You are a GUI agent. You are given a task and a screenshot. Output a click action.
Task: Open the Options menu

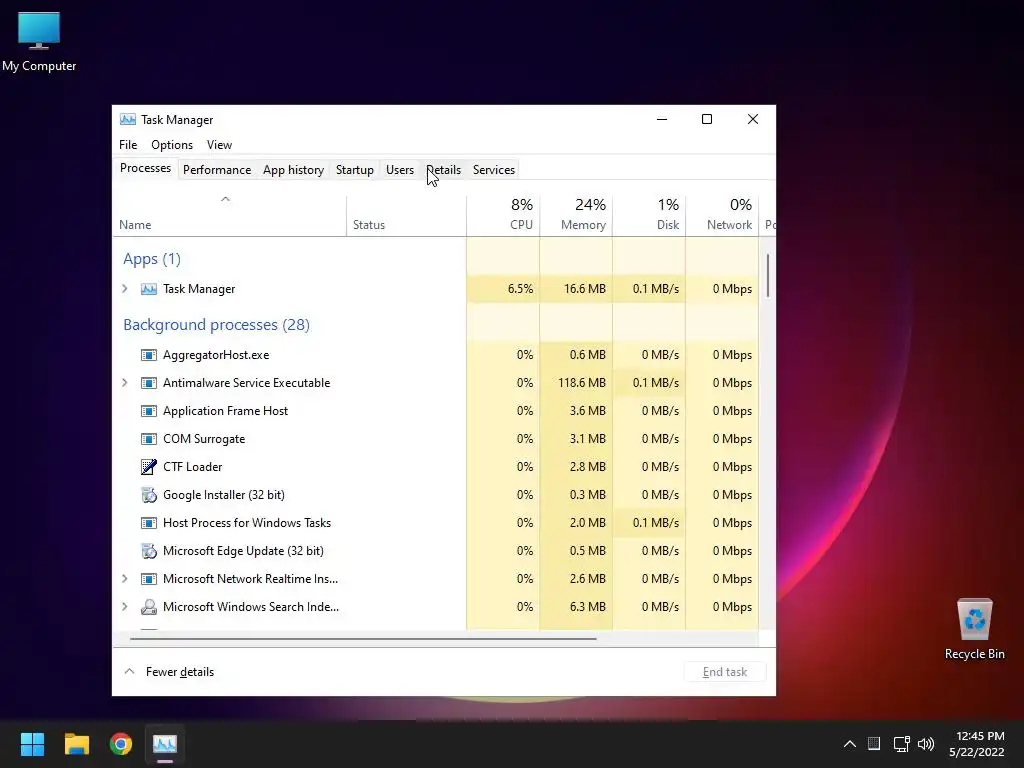(x=172, y=145)
